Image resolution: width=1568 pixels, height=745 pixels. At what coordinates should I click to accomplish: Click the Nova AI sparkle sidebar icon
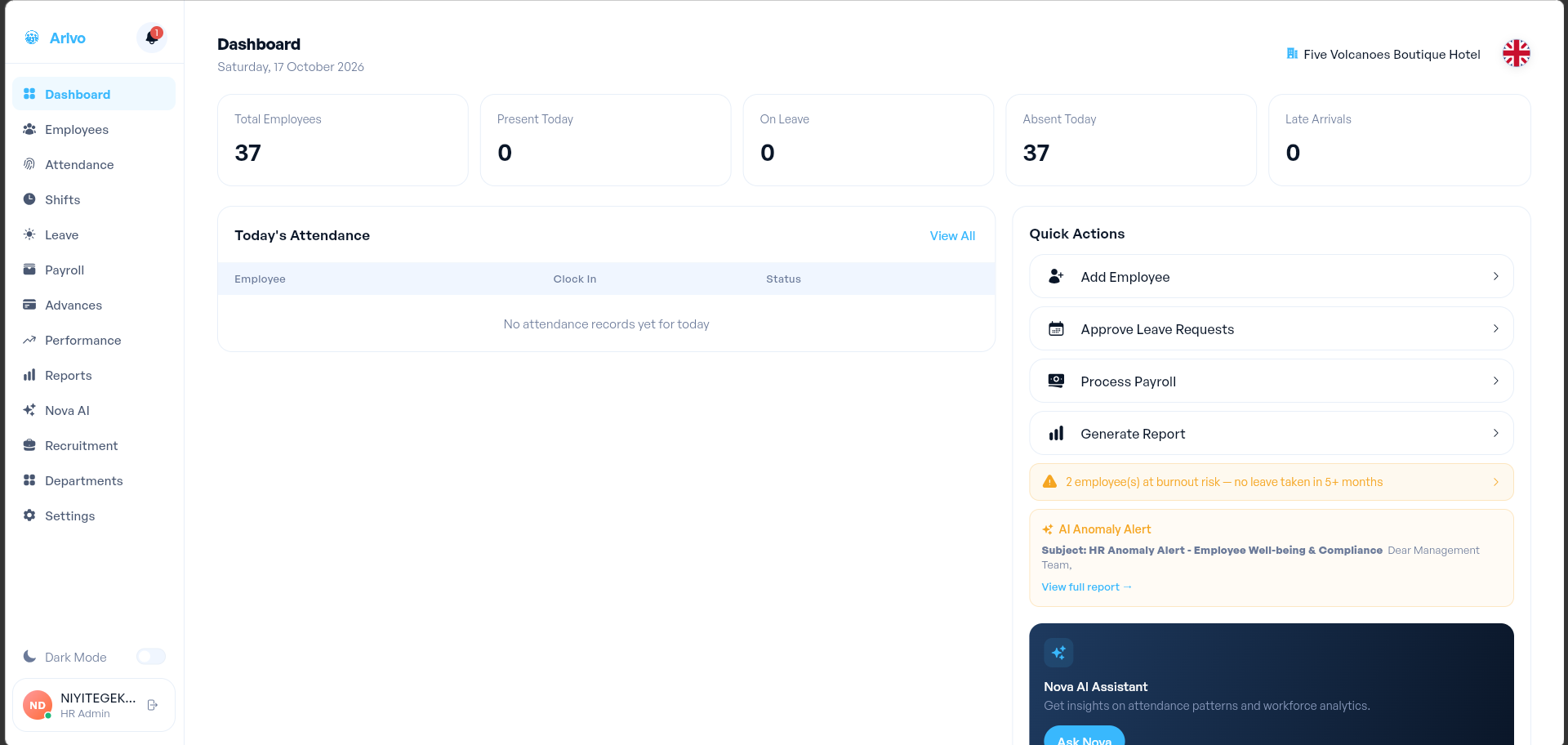point(29,410)
